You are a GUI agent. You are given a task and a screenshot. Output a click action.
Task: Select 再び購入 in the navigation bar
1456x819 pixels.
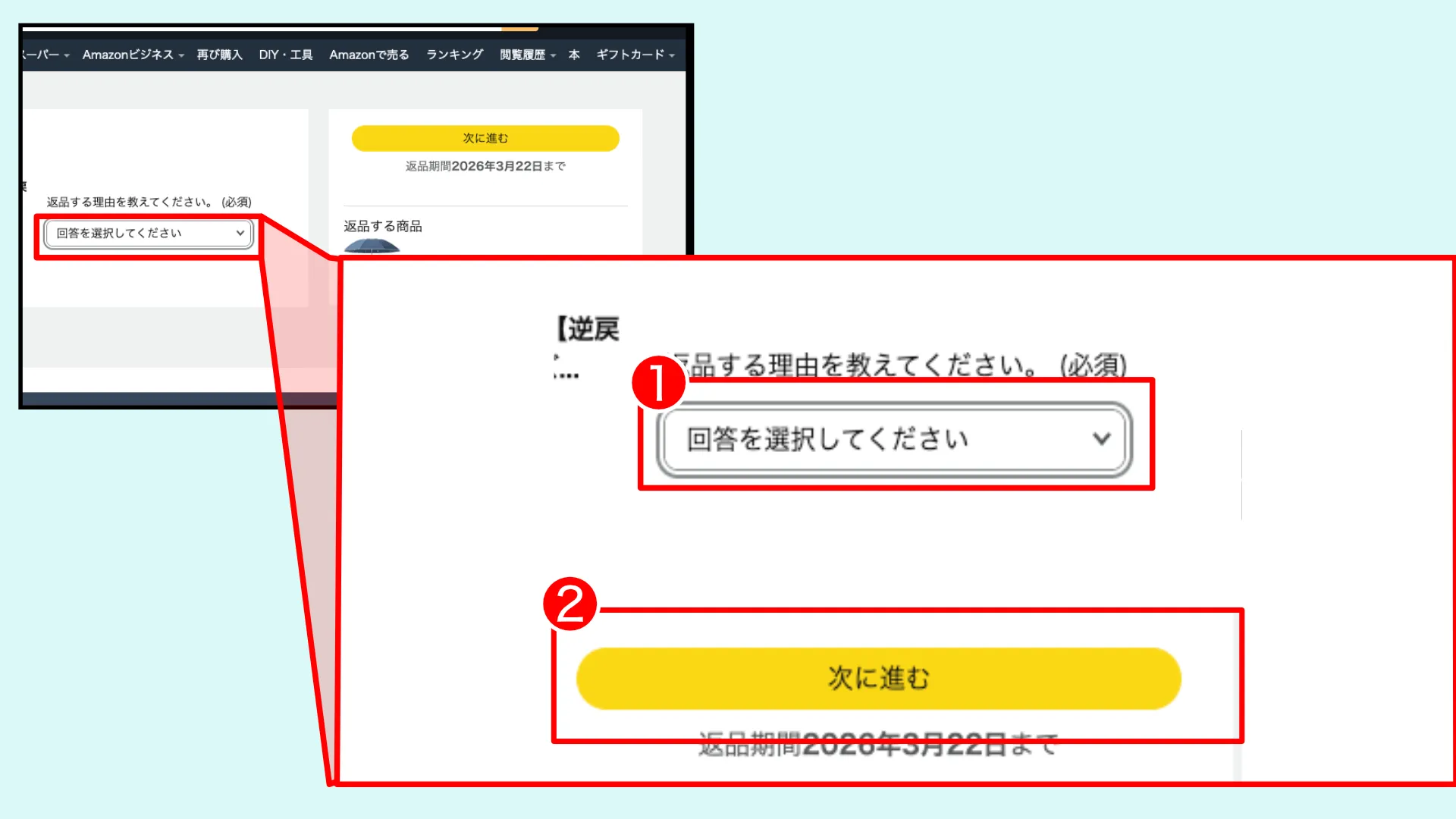point(221,54)
